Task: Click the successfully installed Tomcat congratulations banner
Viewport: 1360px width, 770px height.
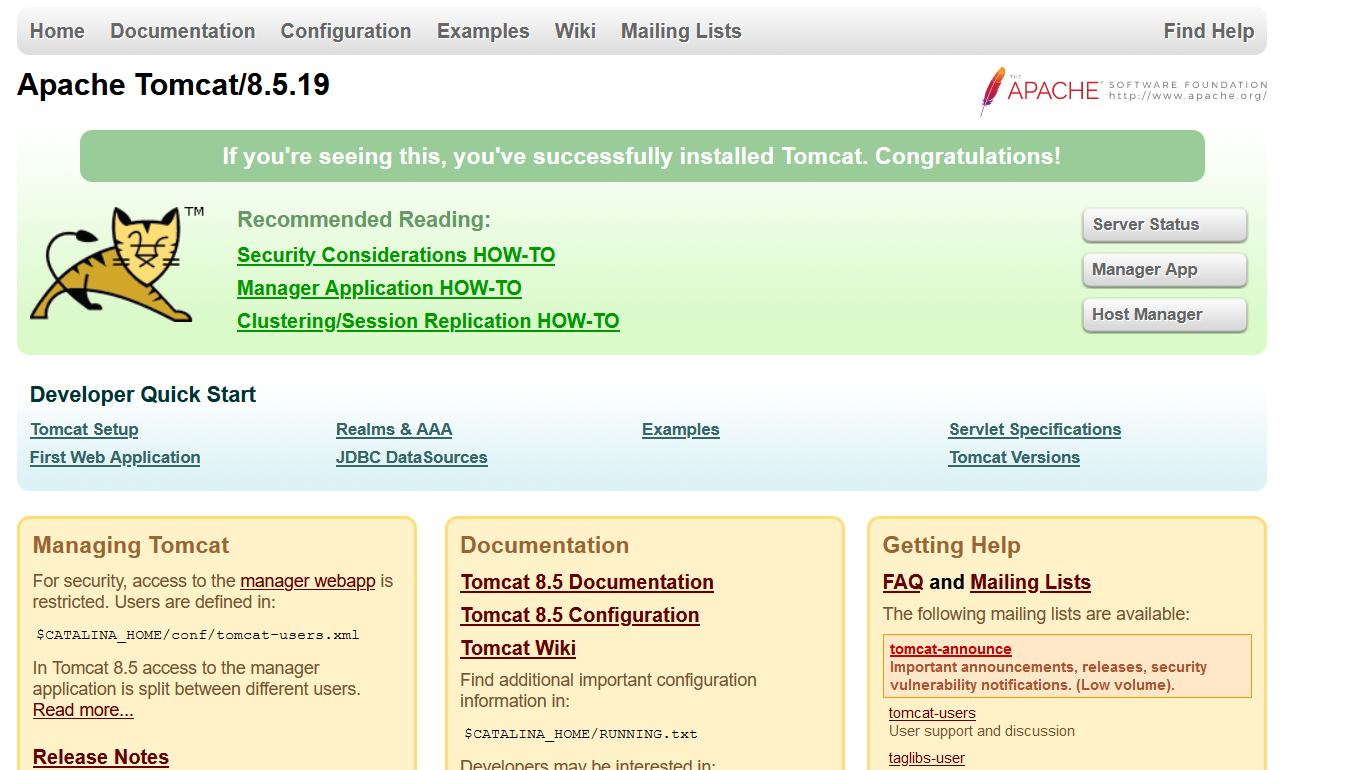Action: pyautogui.click(x=642, y=156)
